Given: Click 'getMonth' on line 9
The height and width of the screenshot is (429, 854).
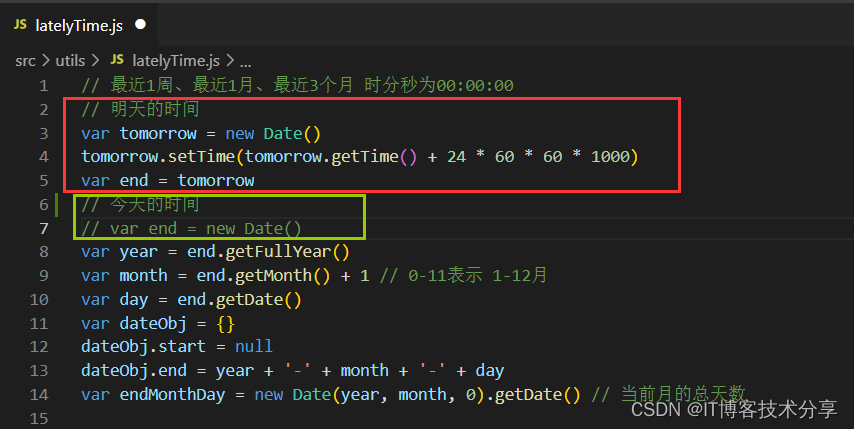Looking at the screenshot, I should (x=273, y=275).
